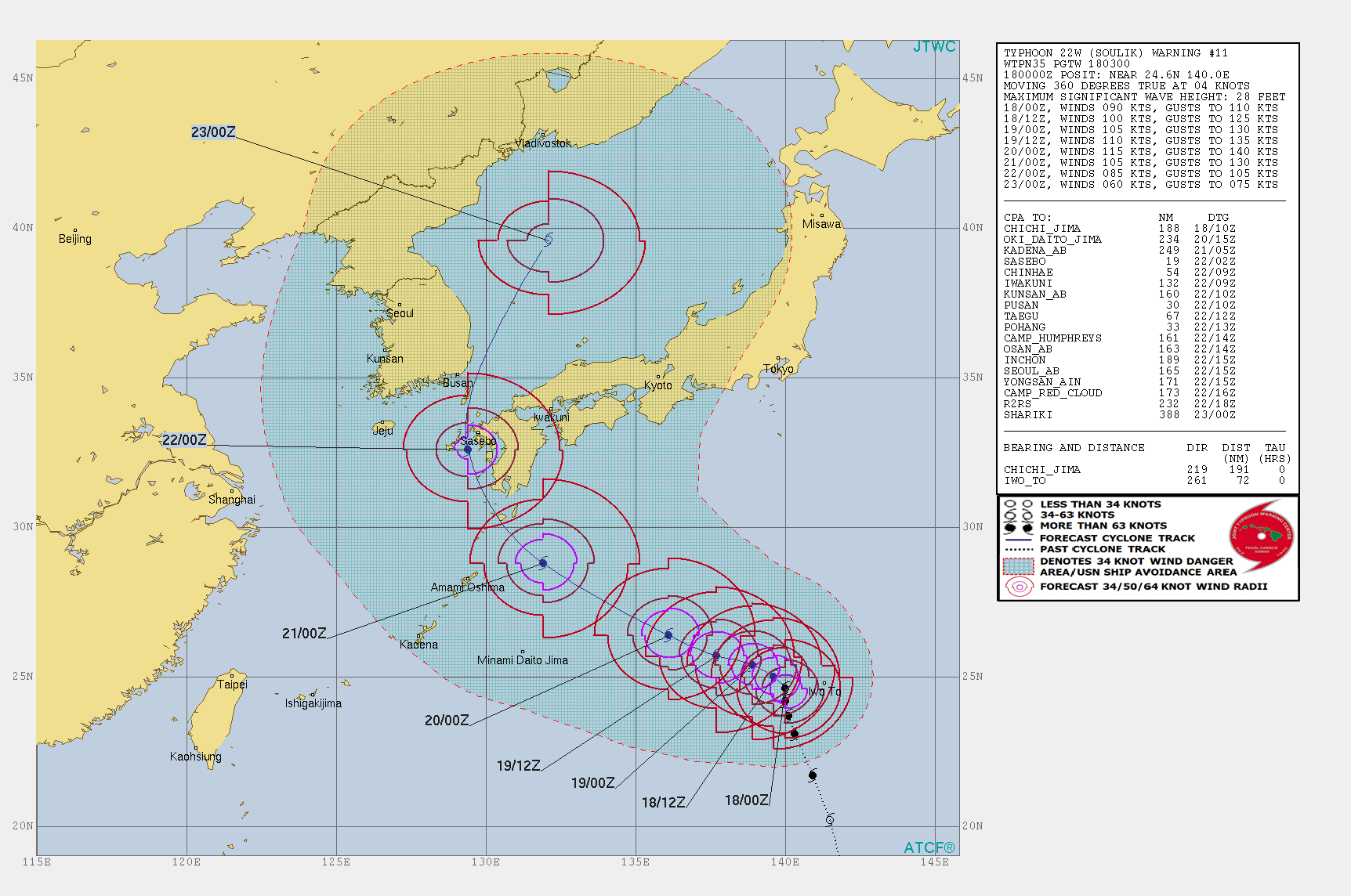The image size is (1351, 896).
Task: Click the 18/00Z time label
Action: click(x=746, y=800)
